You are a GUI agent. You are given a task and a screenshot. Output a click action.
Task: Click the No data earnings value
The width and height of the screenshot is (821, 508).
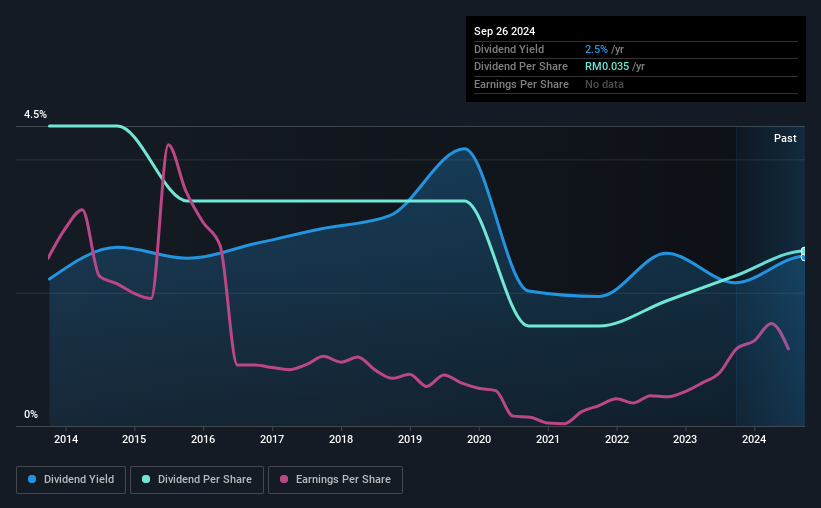point(604,84)
